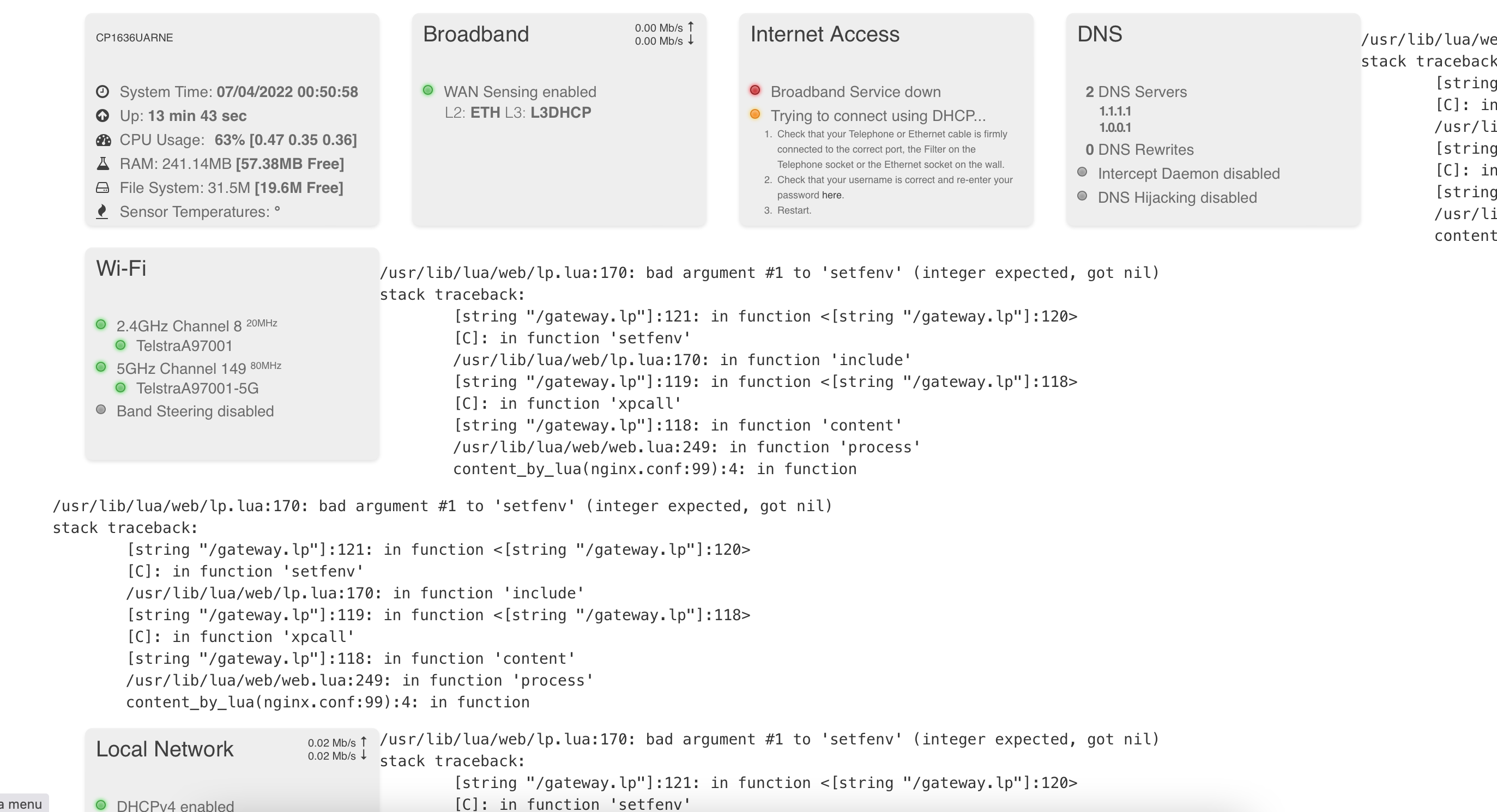
Task: Open the Internet Access panel
Action: 824,34
